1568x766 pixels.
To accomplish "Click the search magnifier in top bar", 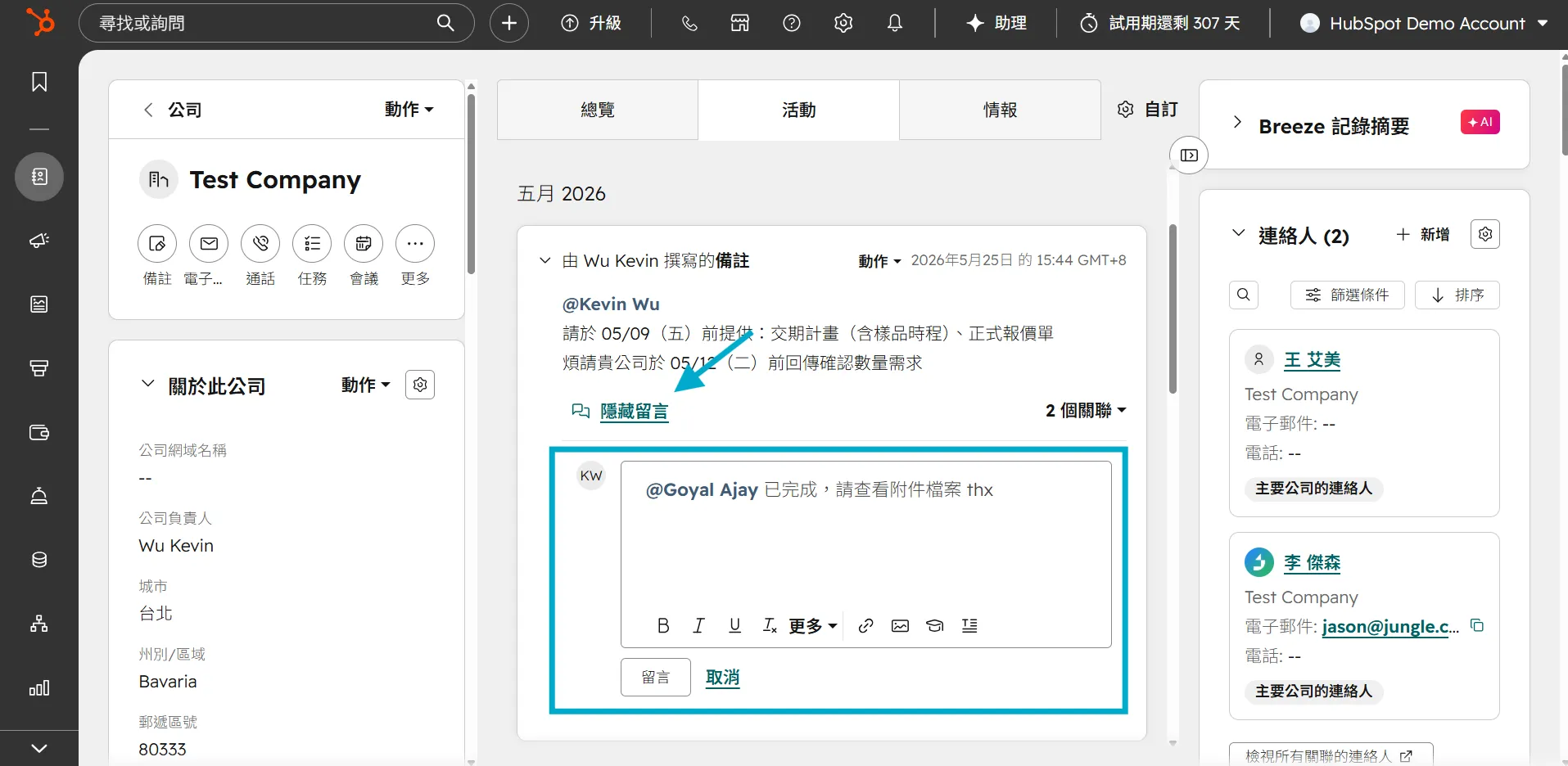I will (x=445, y=23).
